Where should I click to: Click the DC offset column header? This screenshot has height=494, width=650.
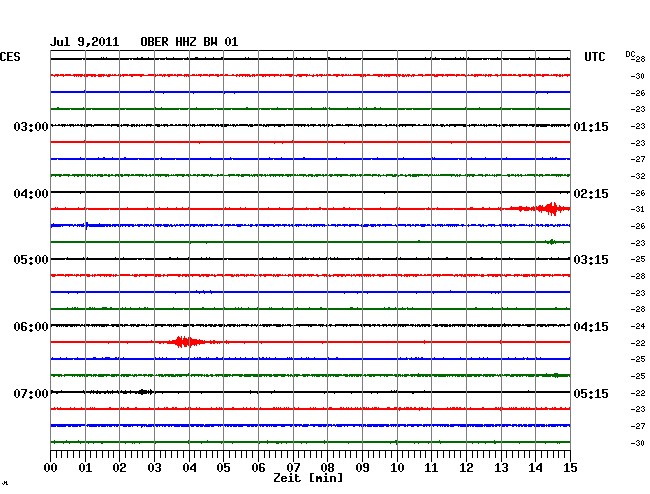pyautogui.click(x=630, y=54)
